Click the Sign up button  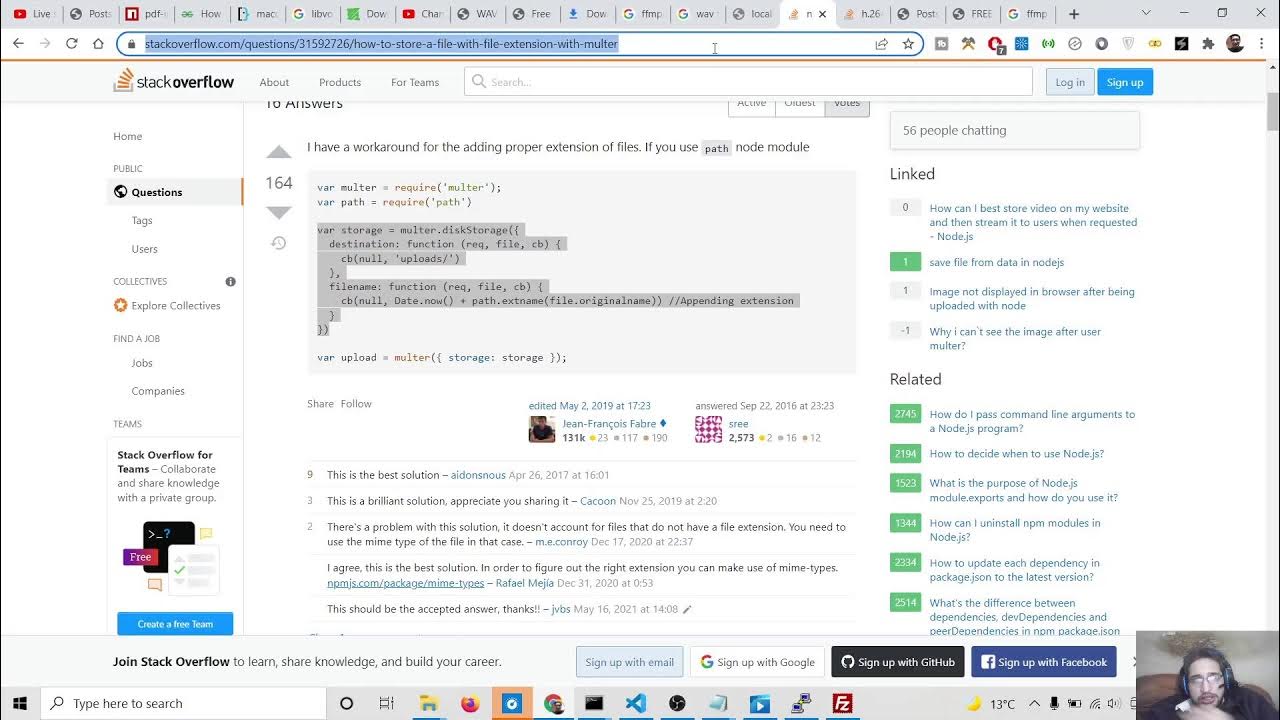tap(1124, 82)
